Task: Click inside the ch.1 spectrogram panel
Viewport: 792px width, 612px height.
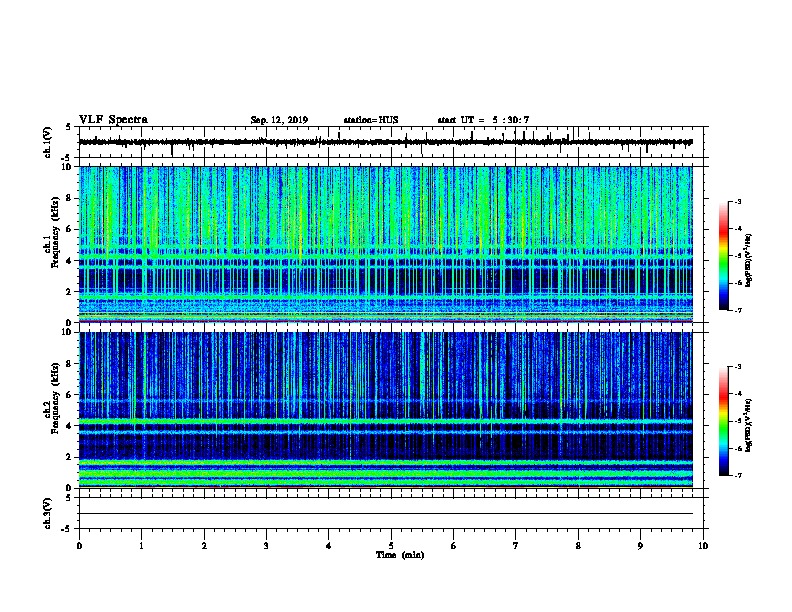Action: click(386, 244)
